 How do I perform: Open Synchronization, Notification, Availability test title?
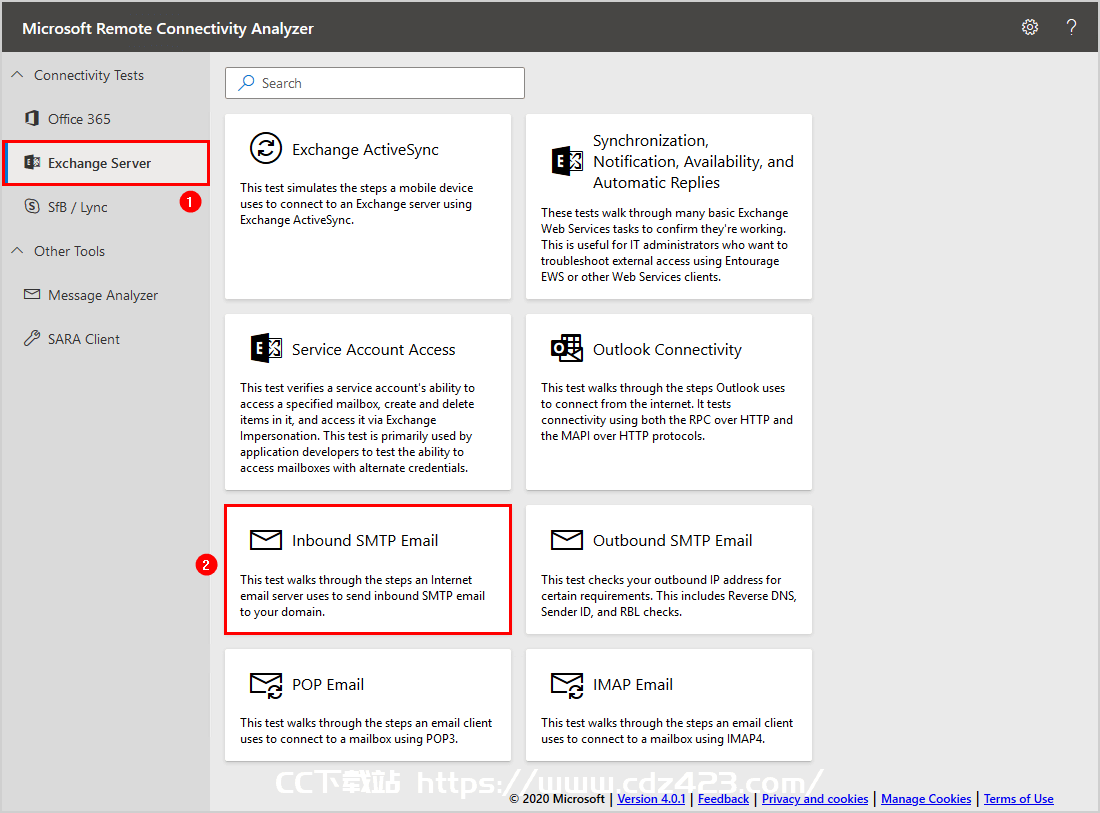(x=693, y=161)
